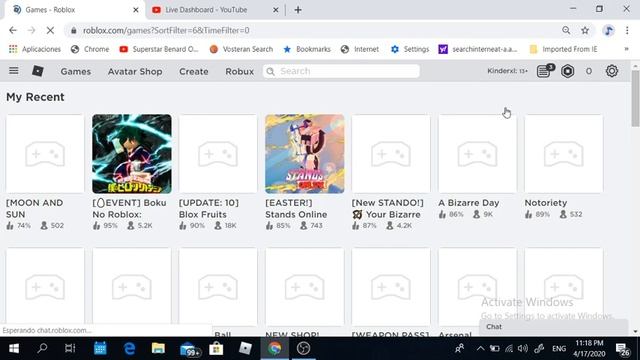Click the ENG language indicator
640x360 pixels.
(x=559, y=349)
